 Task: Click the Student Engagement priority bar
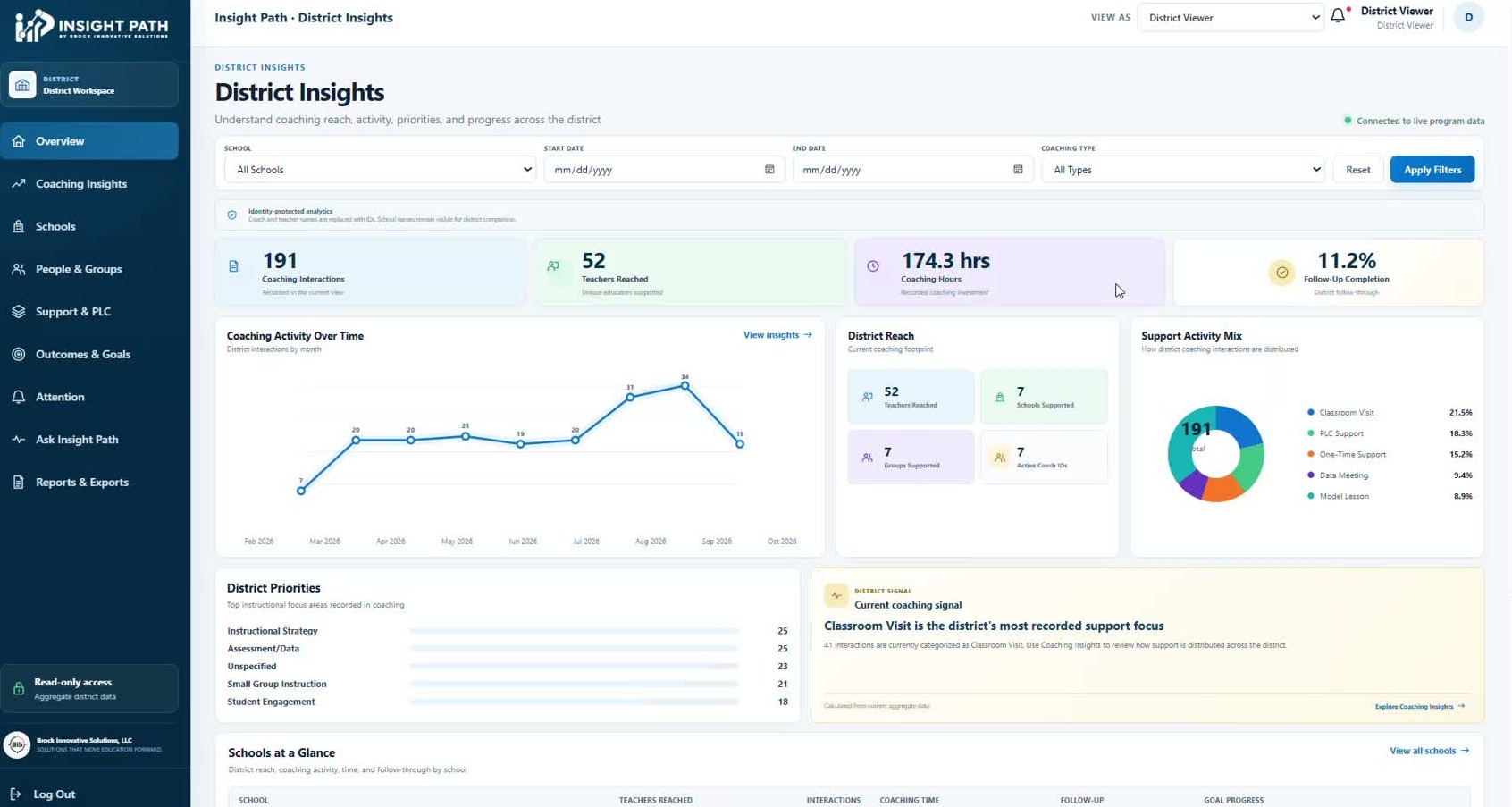point(574,702)
